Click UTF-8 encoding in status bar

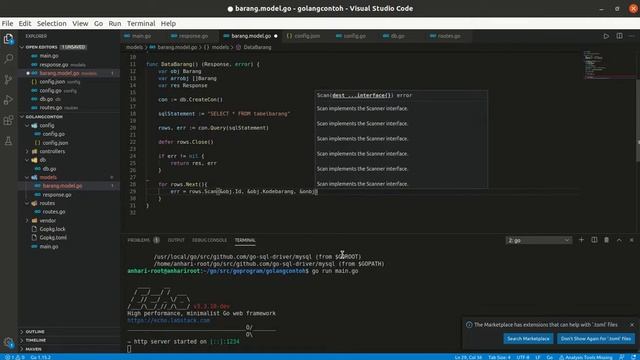point(523,357)
